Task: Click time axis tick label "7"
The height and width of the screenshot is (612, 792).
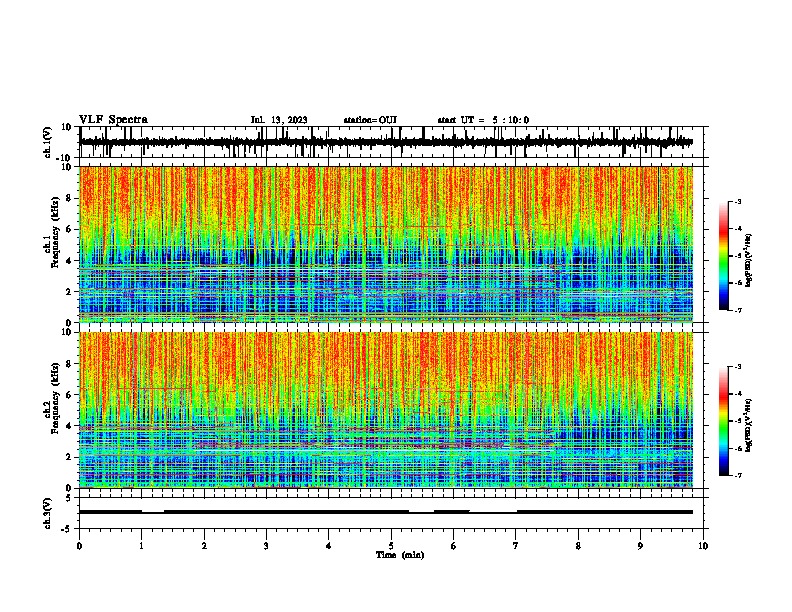Action: pyautogui.click(x=516, y=546)
